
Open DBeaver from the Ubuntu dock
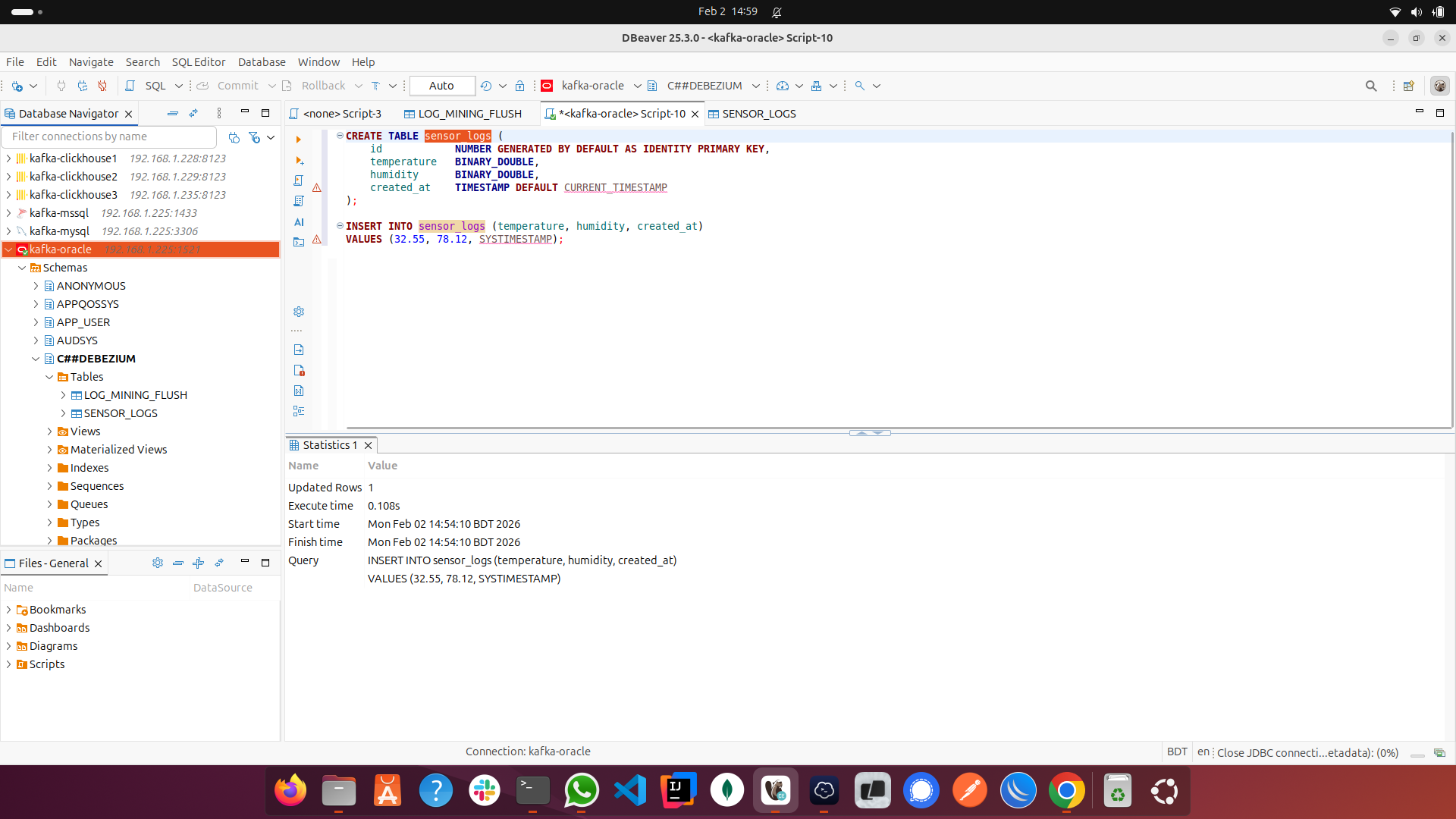point(775,791)
